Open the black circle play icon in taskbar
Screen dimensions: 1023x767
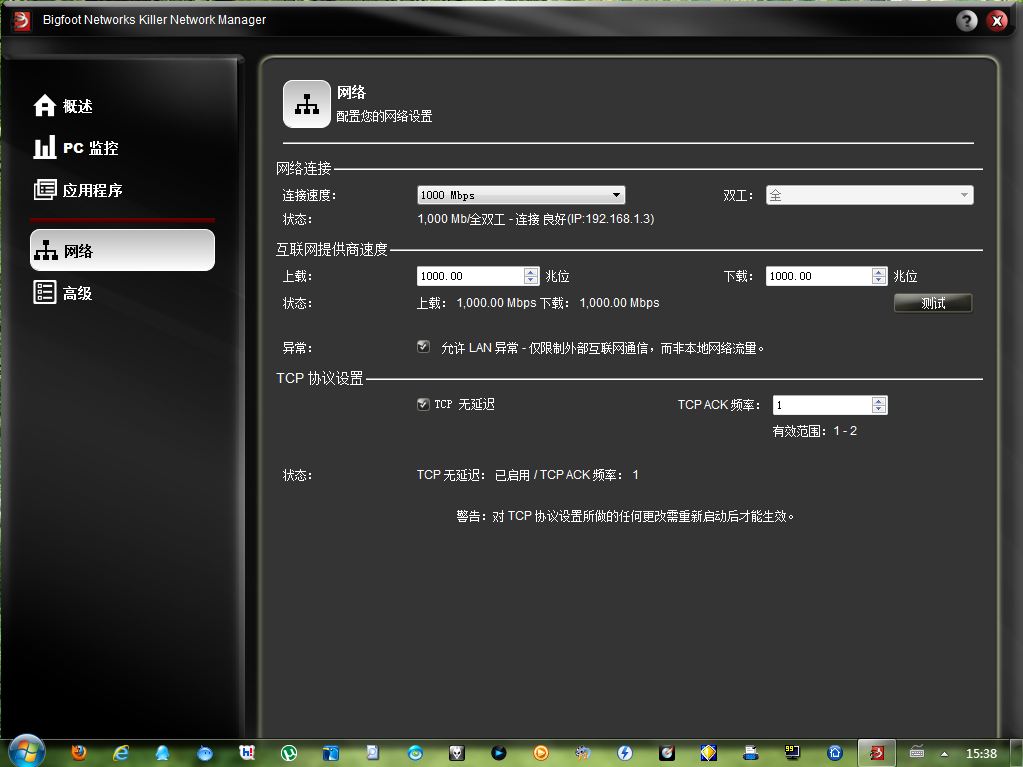click(499, 753)
